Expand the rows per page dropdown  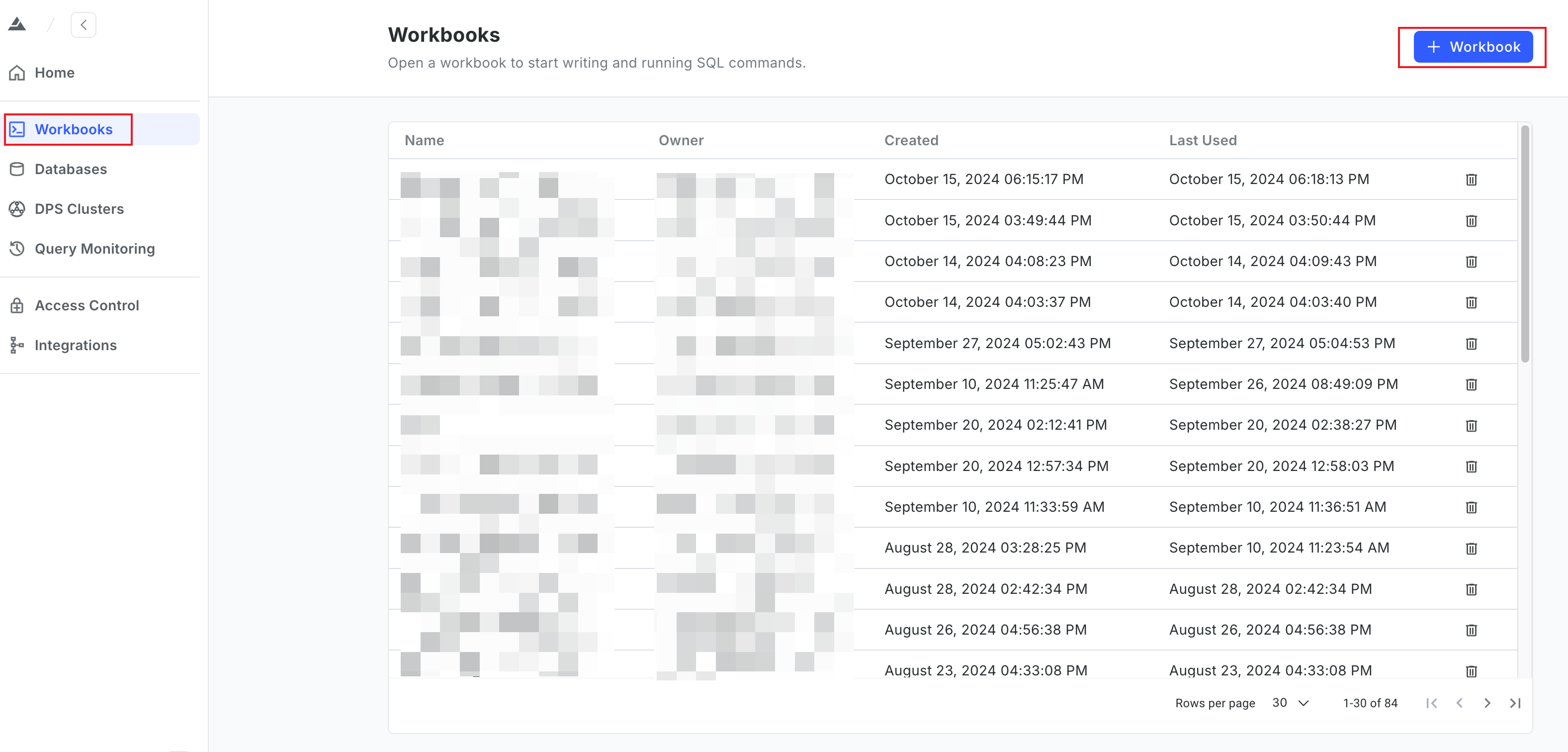pyautogui.click(x=1291, y=703)
